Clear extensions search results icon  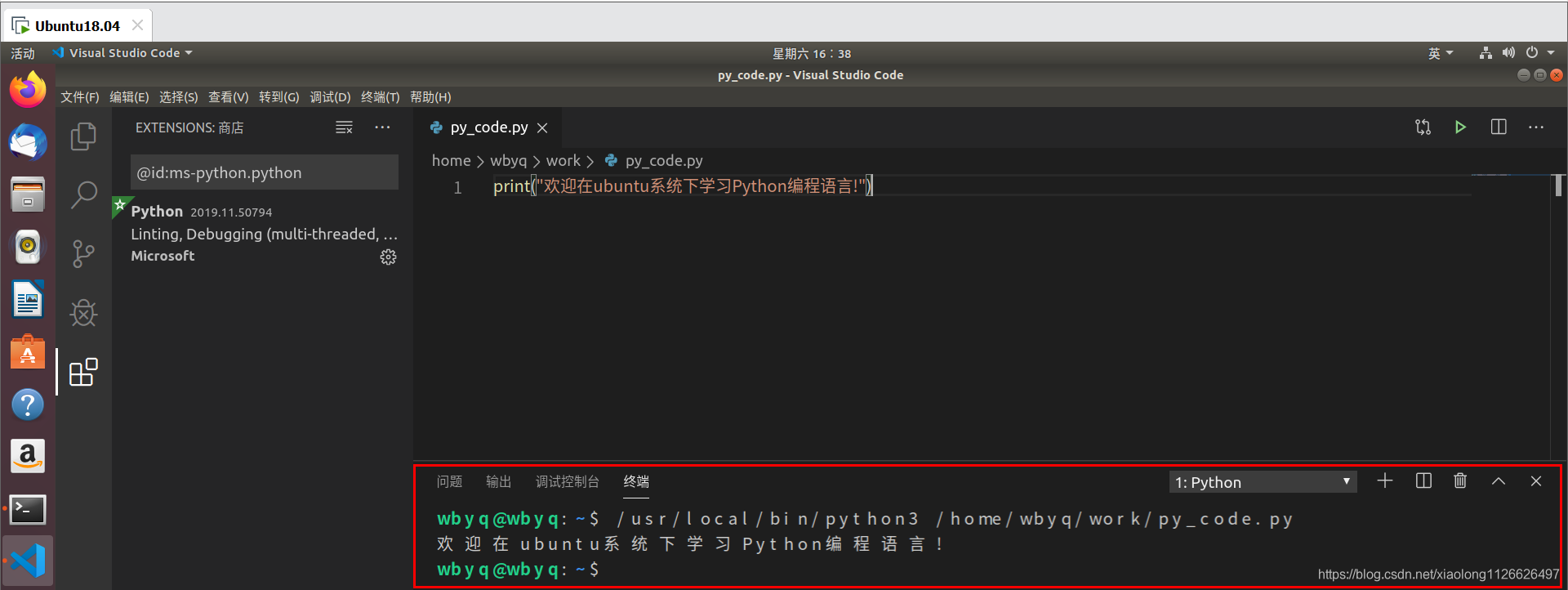point(345,127)
